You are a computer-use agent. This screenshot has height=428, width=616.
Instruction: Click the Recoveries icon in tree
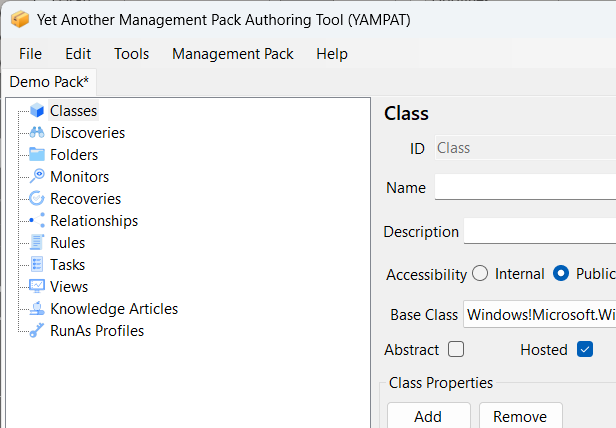(37, 199)
